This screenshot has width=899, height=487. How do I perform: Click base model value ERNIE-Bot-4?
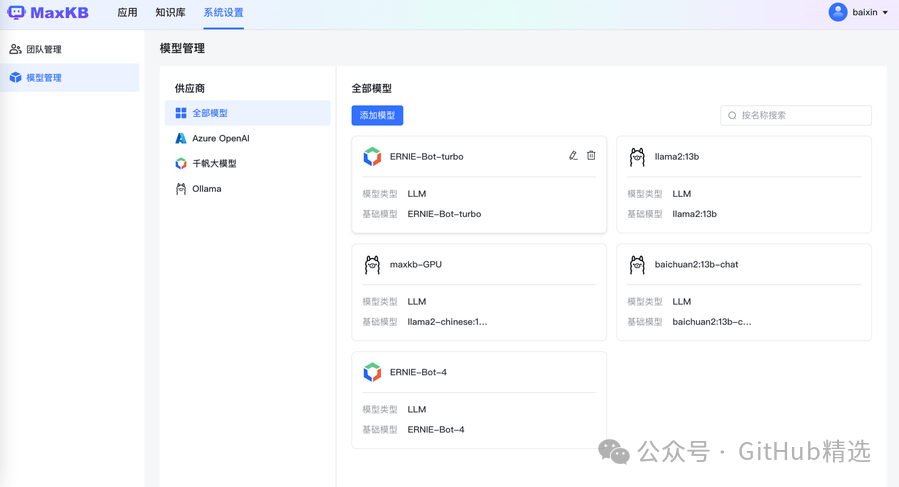click(x=436, y=430)
